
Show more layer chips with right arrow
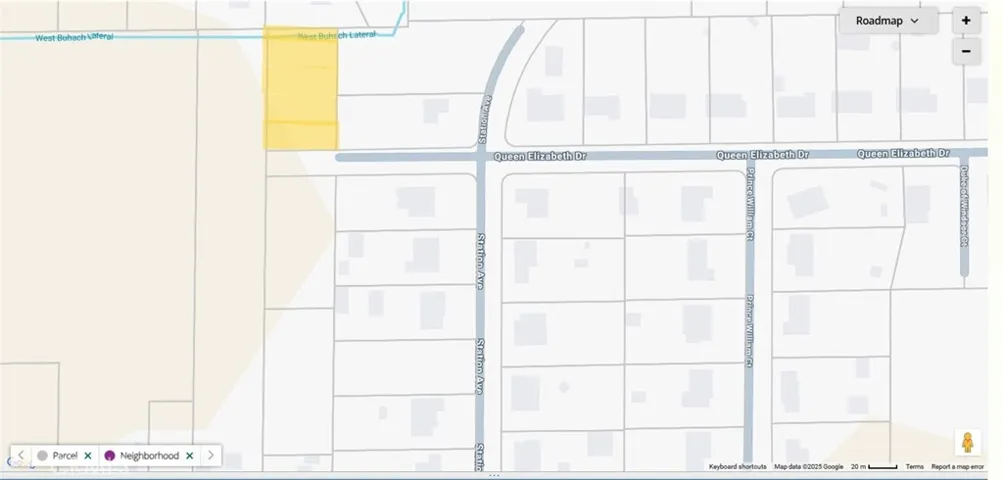(210, 456)
